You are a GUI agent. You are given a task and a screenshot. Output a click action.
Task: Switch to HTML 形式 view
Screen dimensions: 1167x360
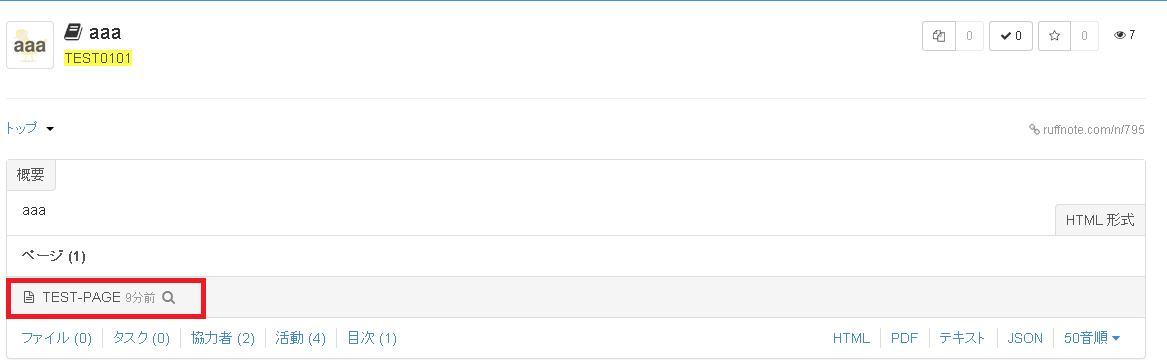pos(1100,220)
